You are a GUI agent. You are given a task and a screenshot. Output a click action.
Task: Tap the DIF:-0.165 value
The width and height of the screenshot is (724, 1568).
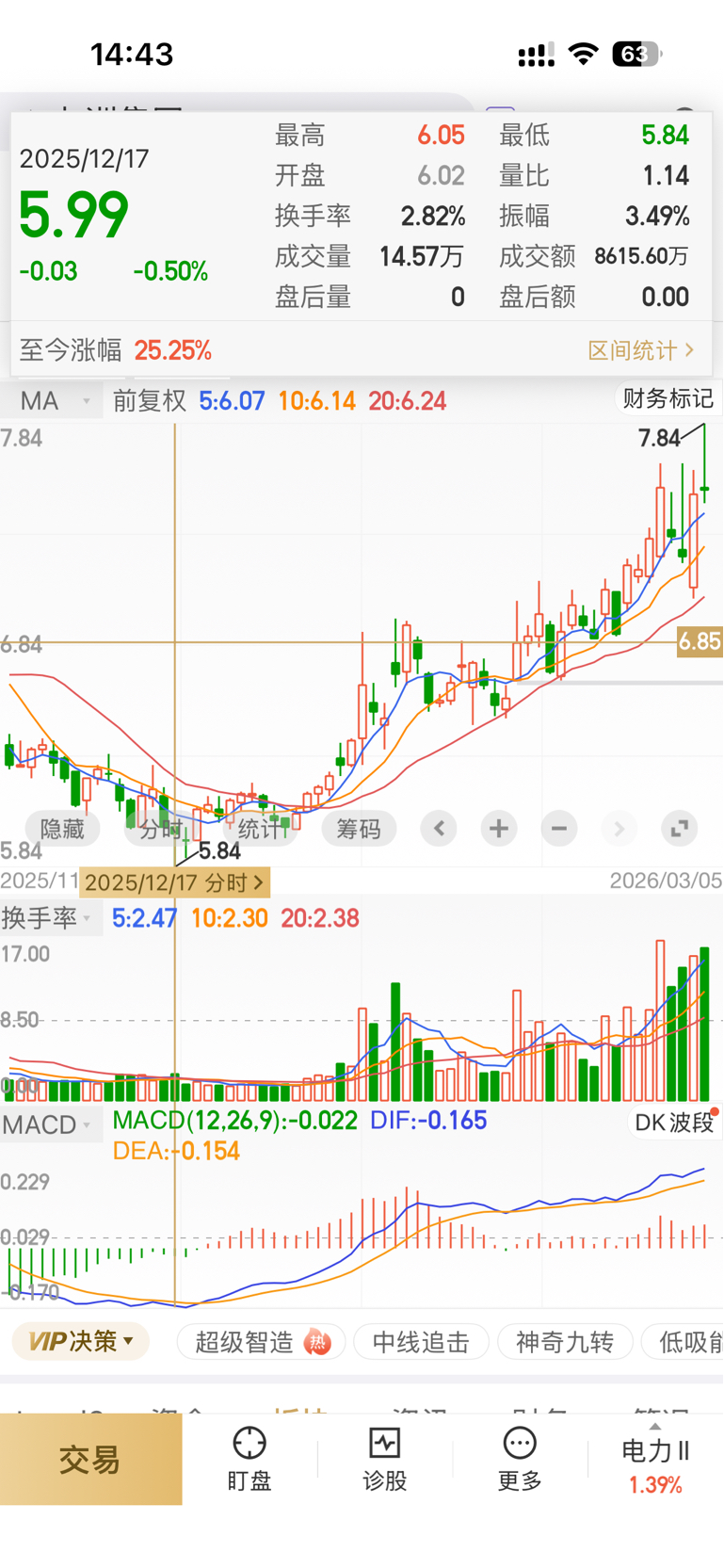coord(428,1121)
